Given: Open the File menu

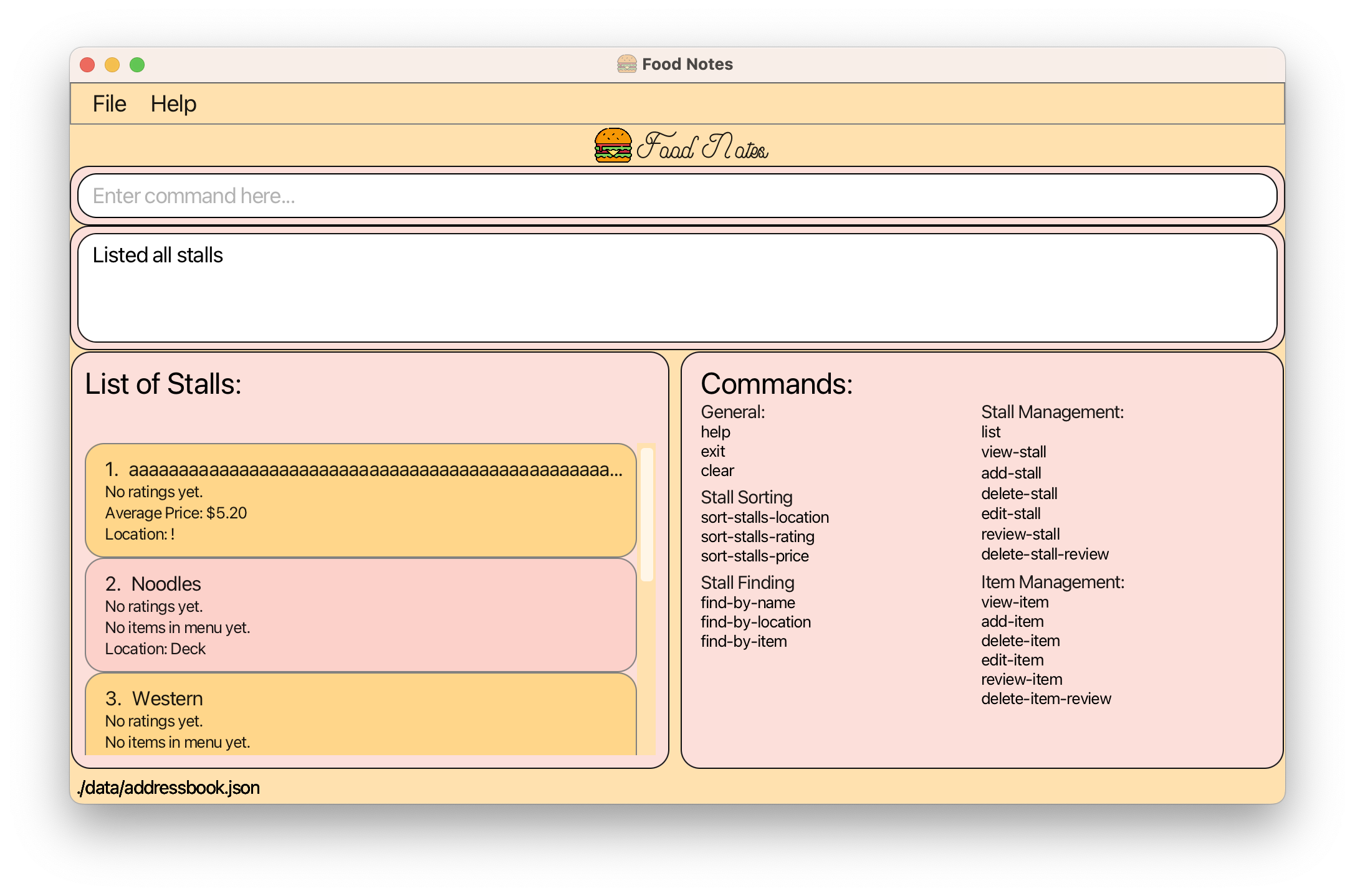Looking at the screenshot, I should tap(109, 103).
